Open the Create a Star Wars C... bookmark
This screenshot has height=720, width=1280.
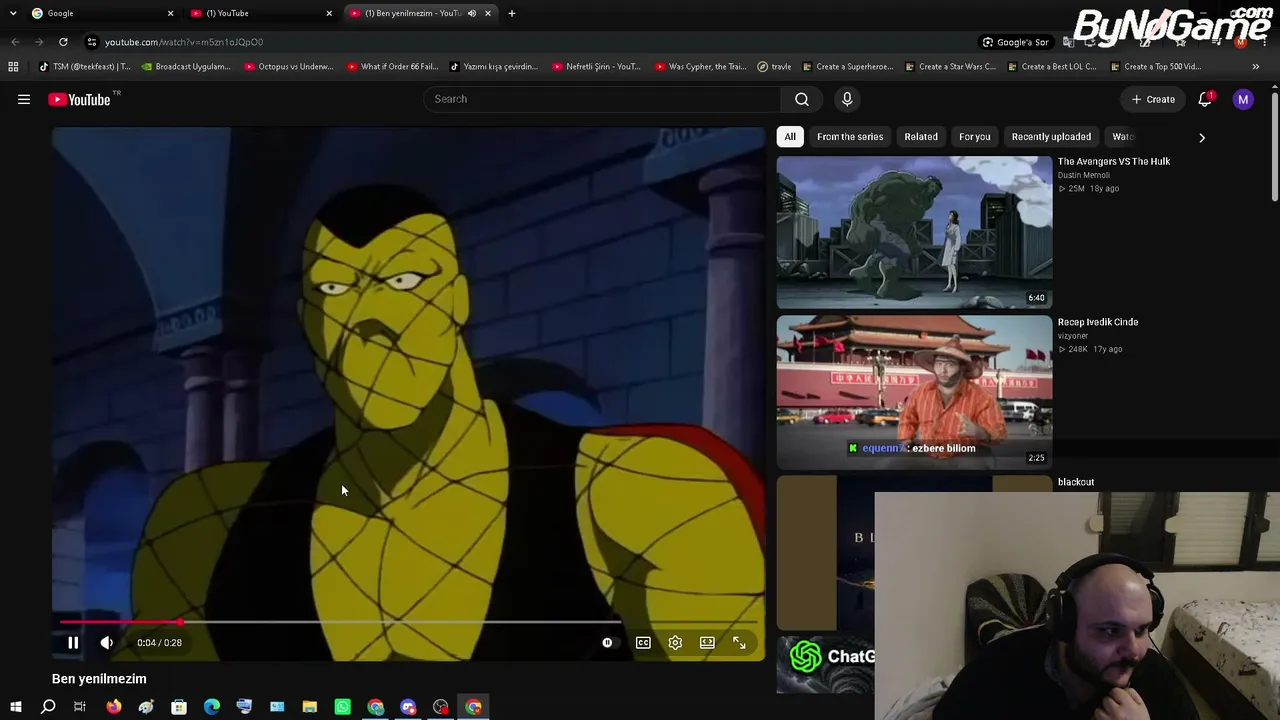click(x=949, y=67)
